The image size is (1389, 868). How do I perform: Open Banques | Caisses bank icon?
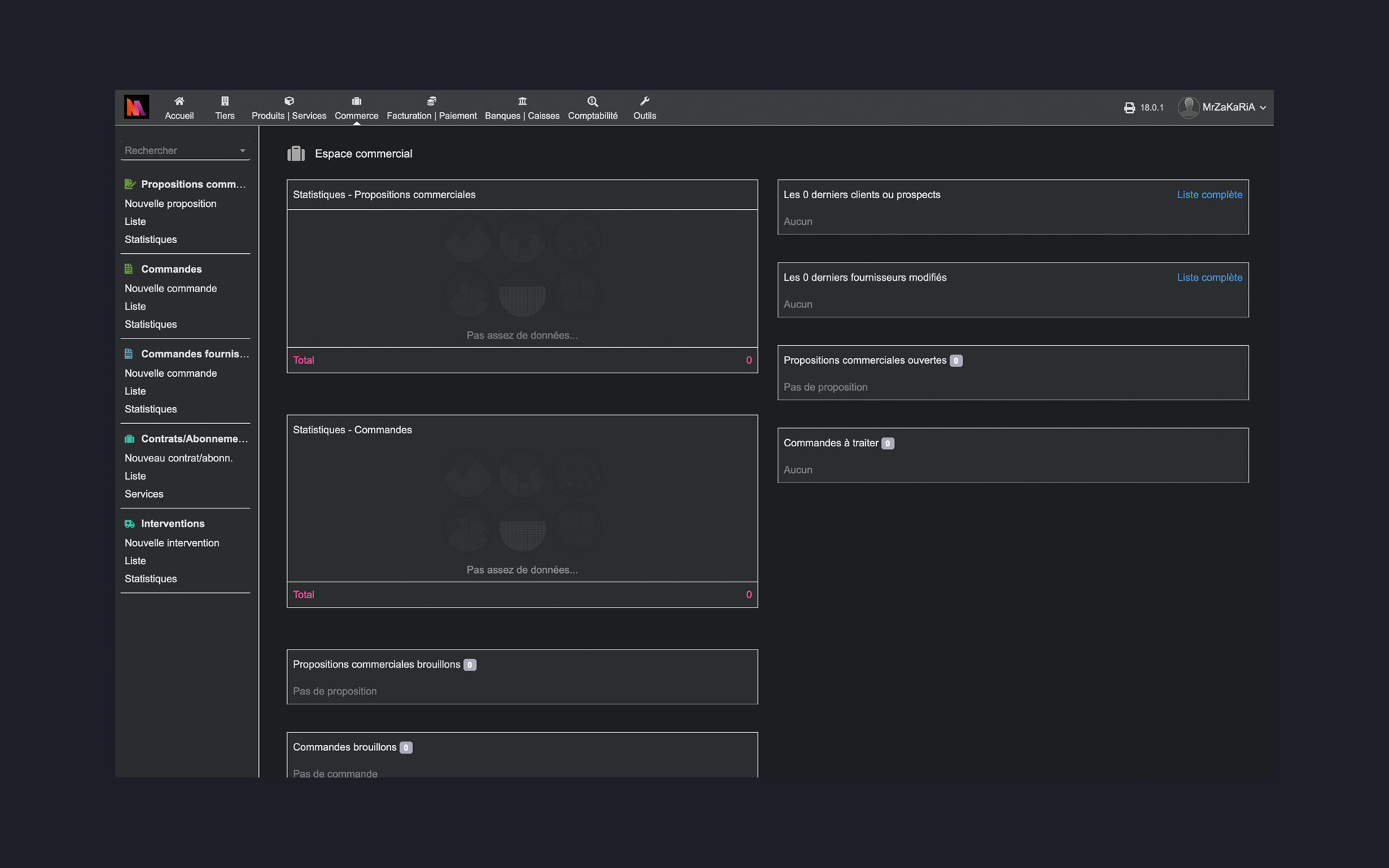[522, 101]
